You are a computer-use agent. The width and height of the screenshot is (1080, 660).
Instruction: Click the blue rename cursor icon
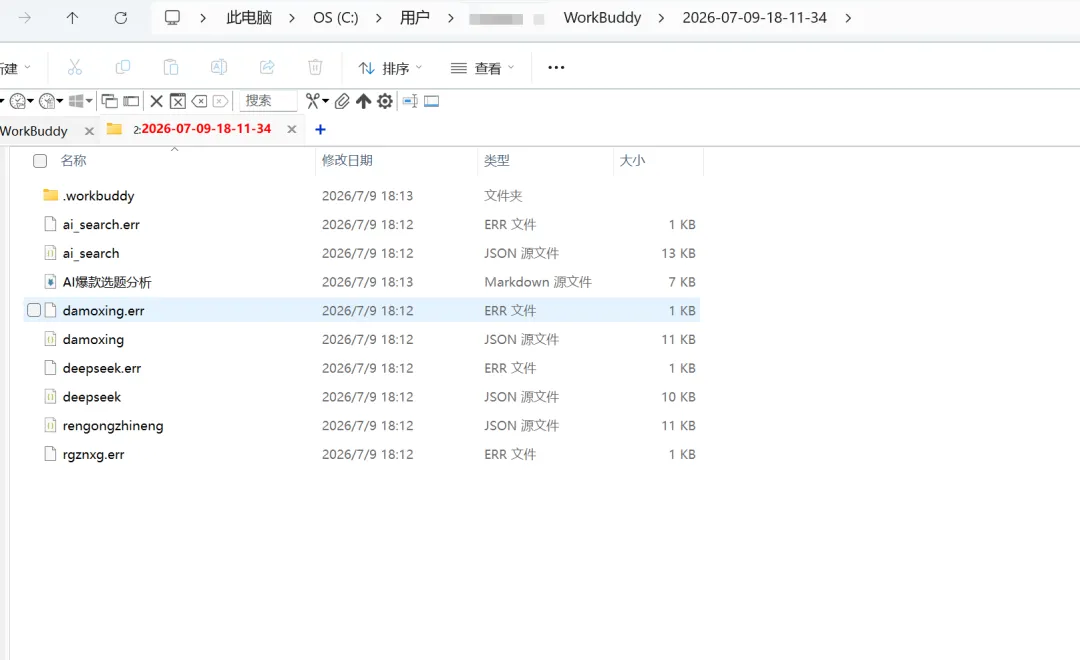pyautogui.click(x=410, y=101)
